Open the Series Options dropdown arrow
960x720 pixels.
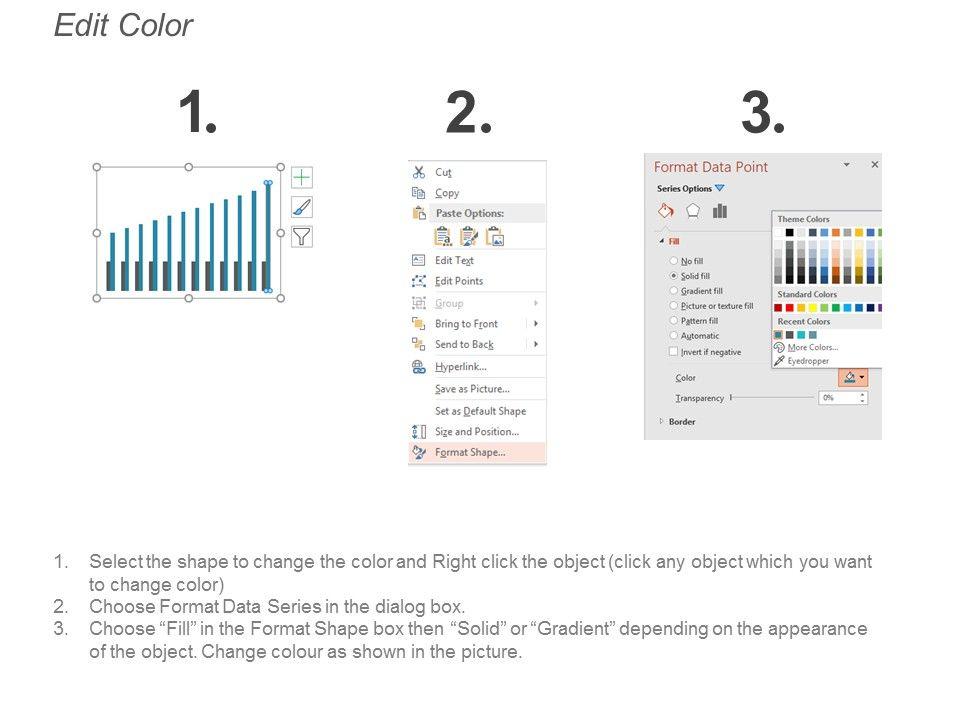pyautogui.click(x=720, y=189)
